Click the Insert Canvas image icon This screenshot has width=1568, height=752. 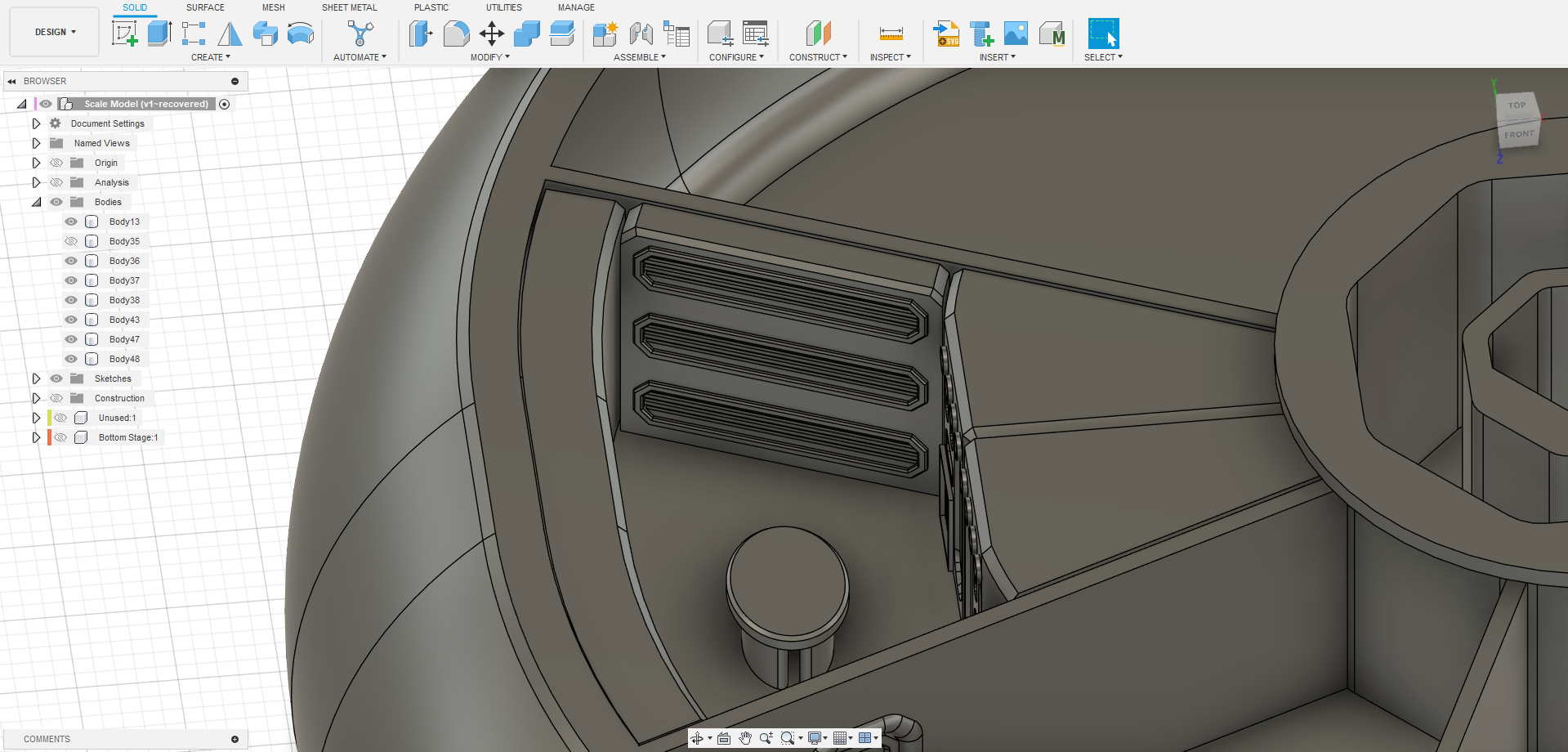(x=1016, y=34)
